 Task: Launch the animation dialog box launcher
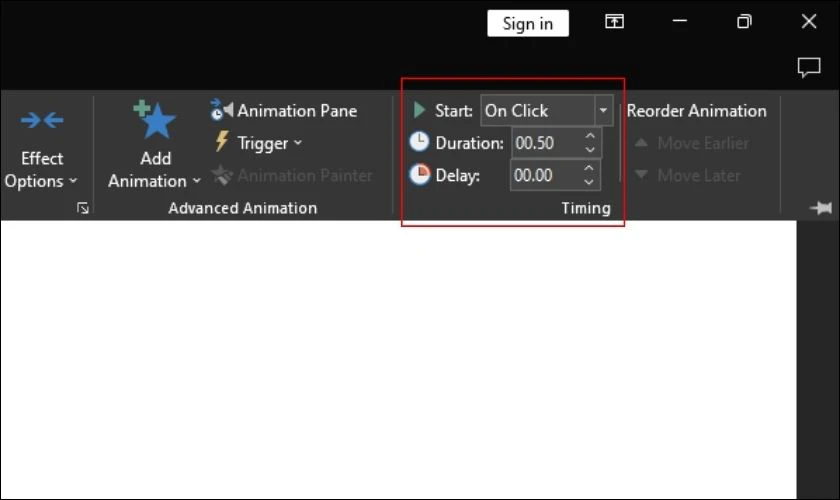click(x=82, y=208)
